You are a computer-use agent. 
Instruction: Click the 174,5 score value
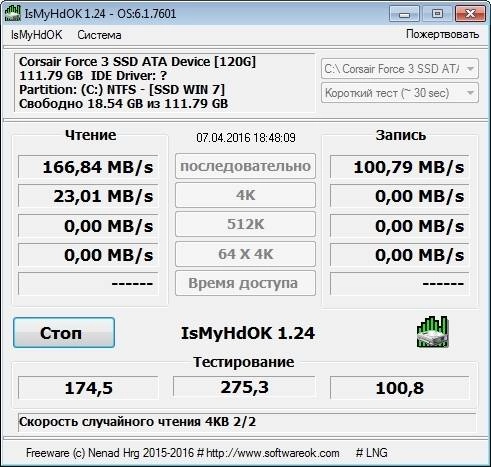point(88,388)
